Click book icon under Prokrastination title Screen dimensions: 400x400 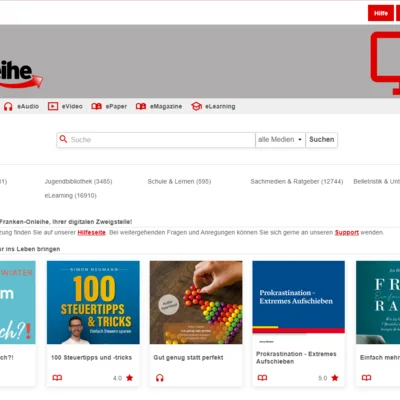tap(262, 378)
